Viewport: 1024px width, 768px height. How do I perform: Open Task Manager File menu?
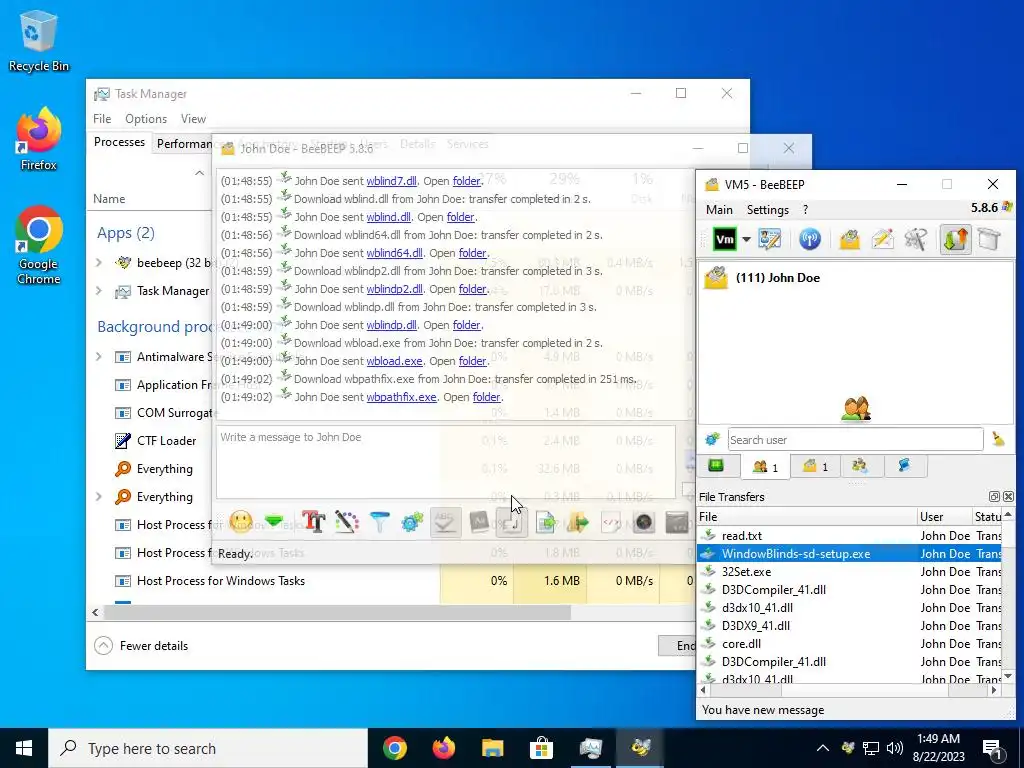tap(102, 119)
